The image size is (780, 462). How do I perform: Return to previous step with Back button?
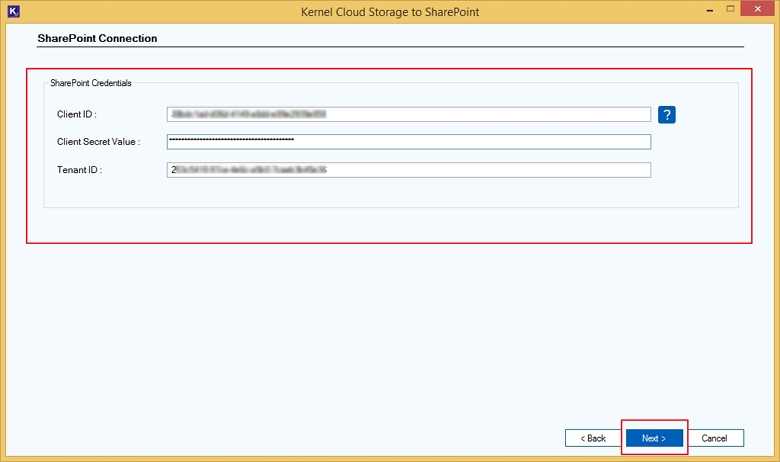point(593,438)
